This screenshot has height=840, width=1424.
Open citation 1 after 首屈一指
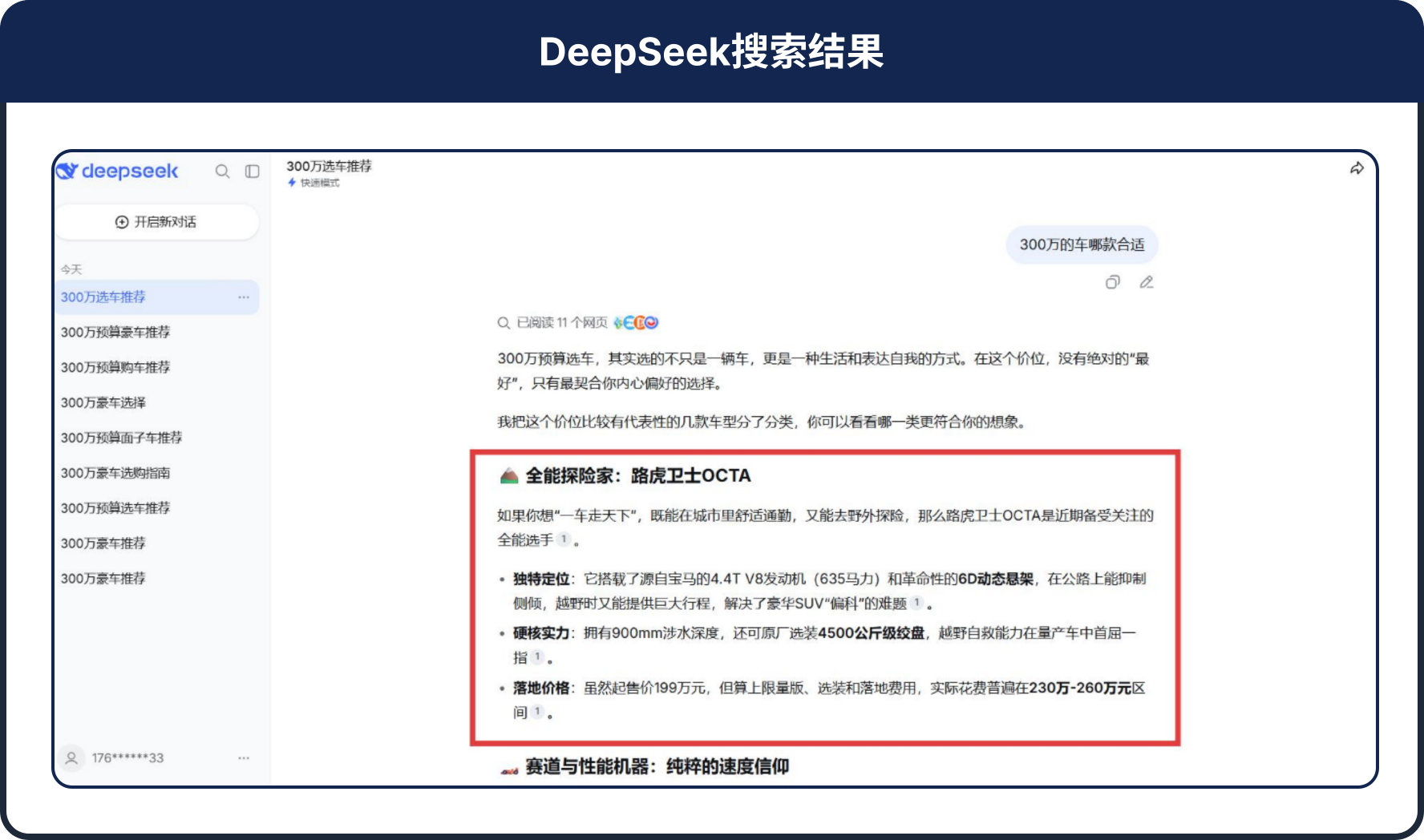tap(537, 657)
